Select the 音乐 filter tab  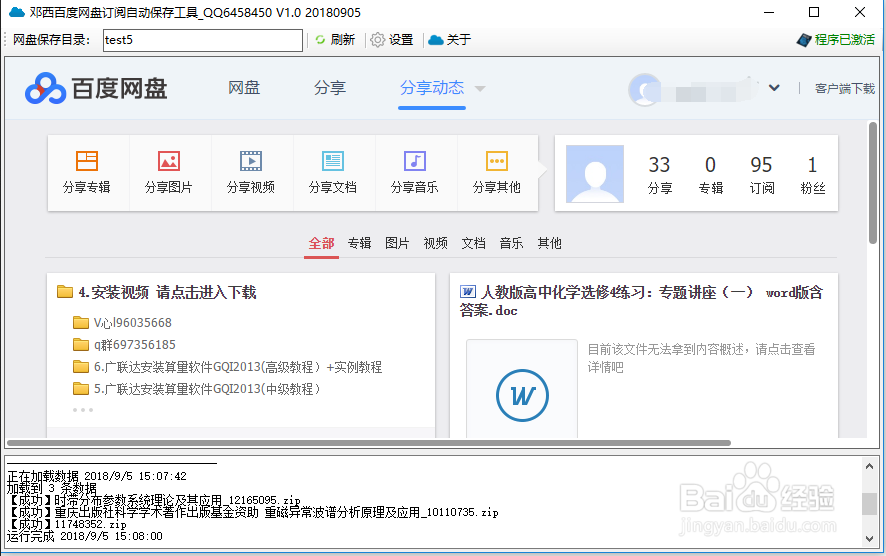coord(511,244)
